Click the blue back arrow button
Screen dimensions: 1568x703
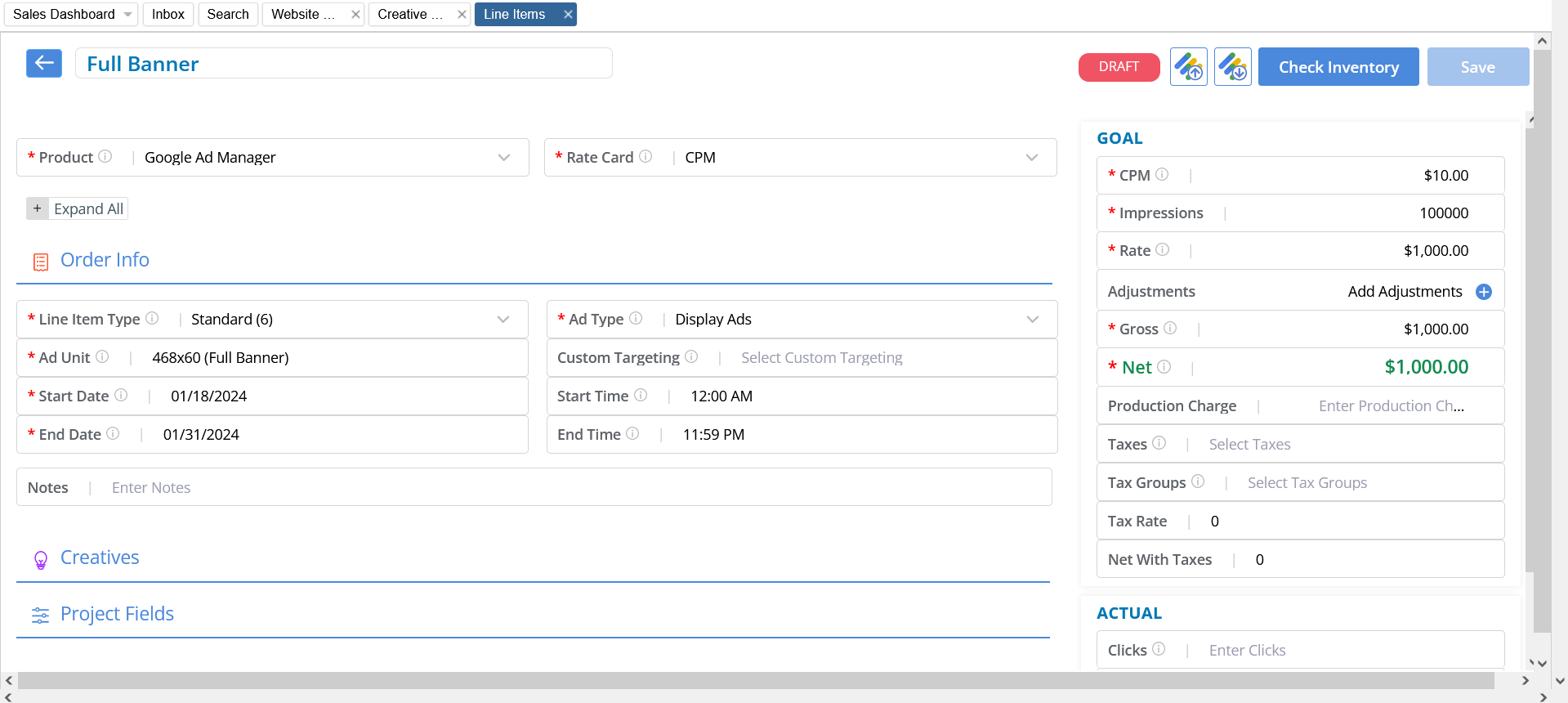click(x=44, y=63)
